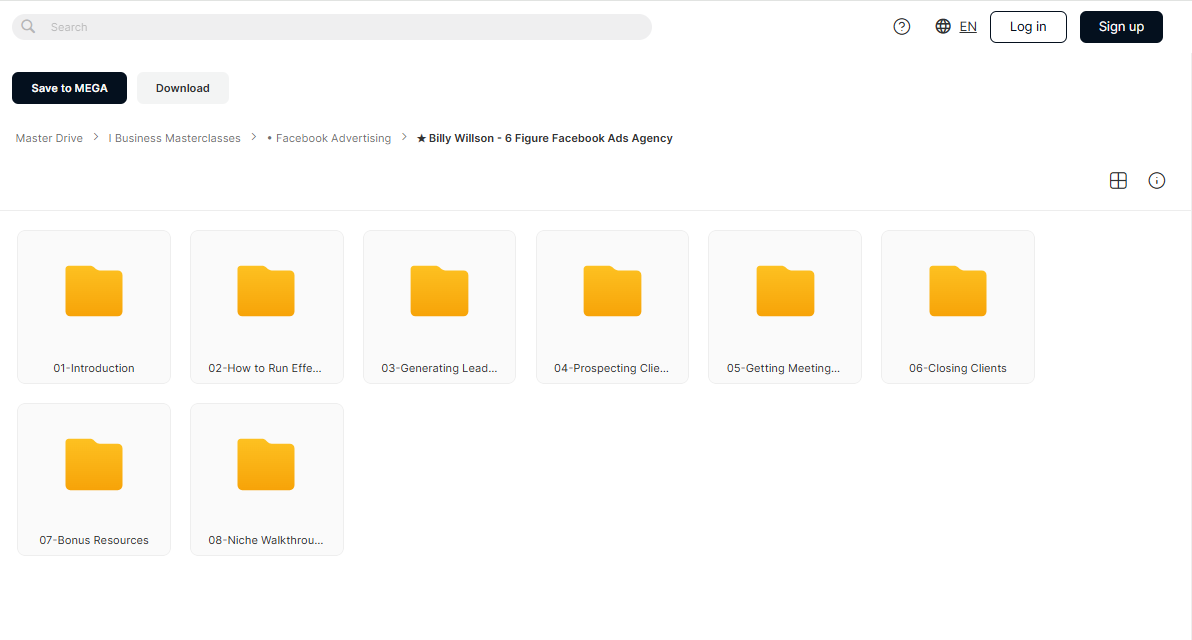The image size is (1192, 640).
Task: Click the Log in button
Action: 1028,27
